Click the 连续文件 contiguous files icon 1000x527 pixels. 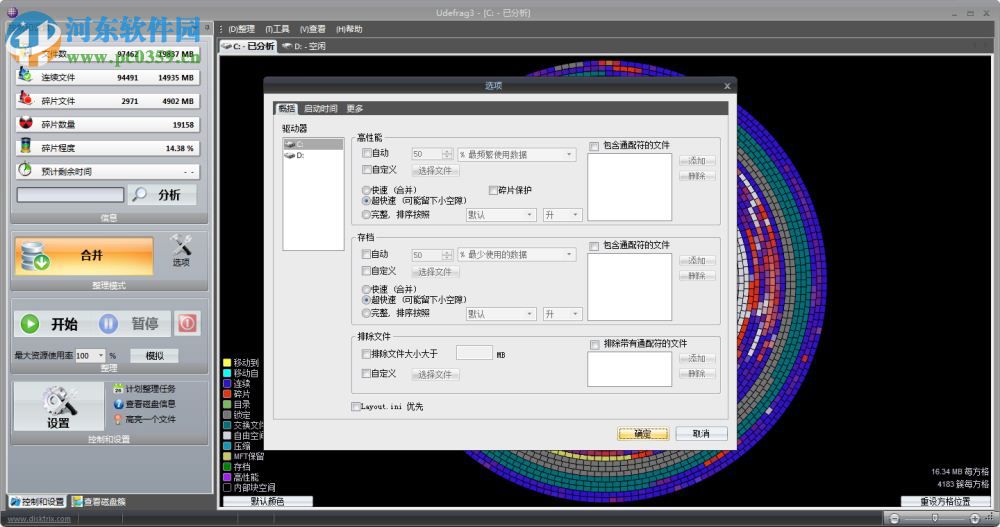pyautogui.click(x=25, y=76)
